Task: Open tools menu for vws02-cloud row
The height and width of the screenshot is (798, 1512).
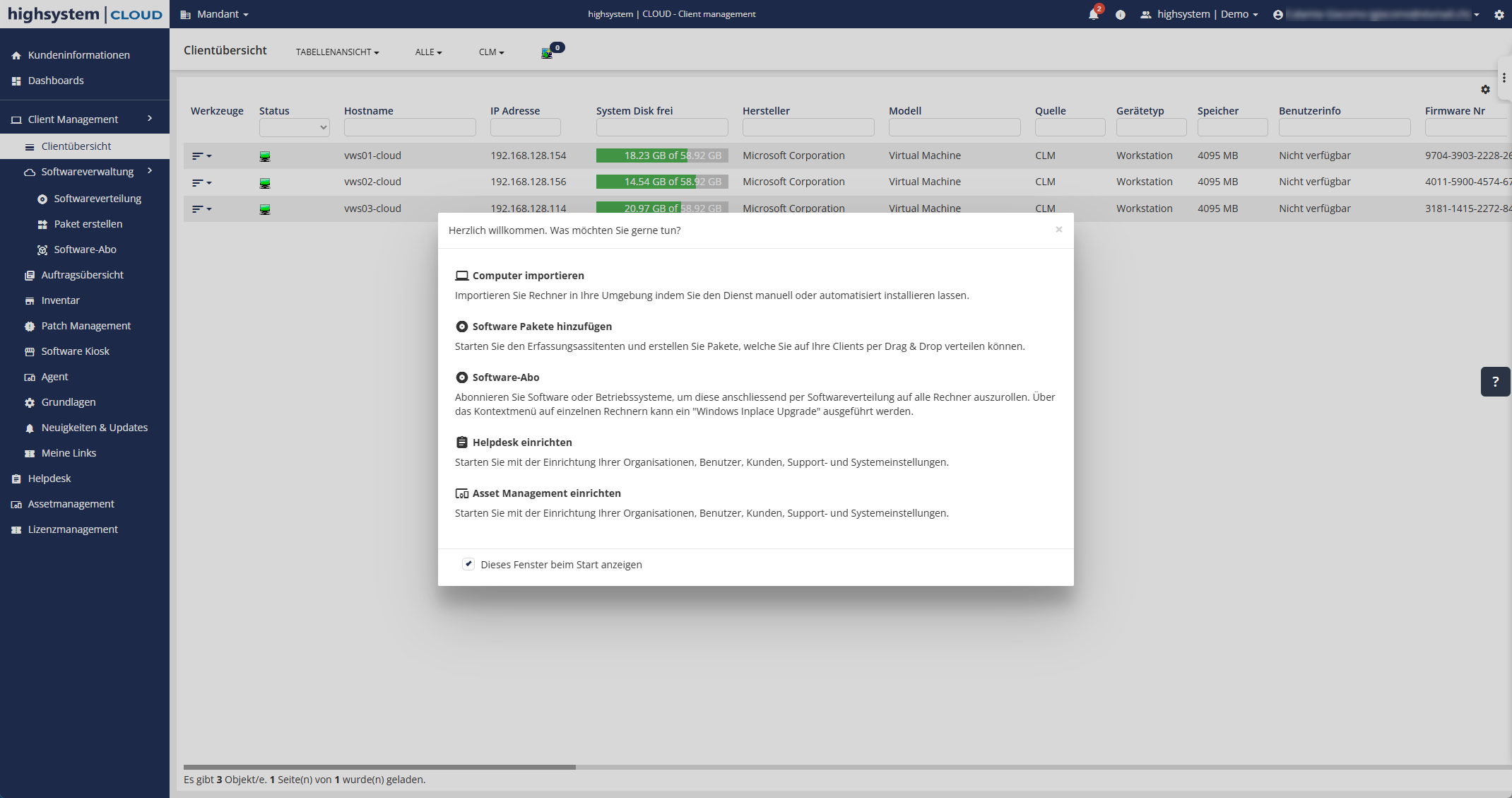Action: tap(201, 183)
